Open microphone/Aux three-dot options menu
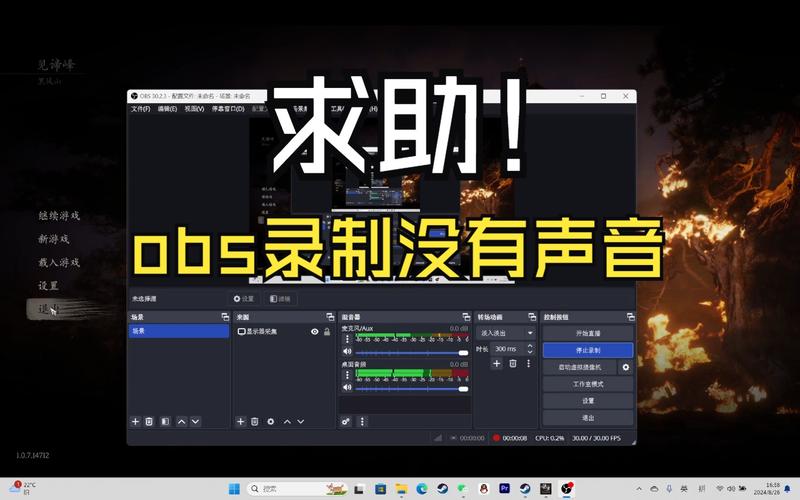The height and width of the screenshot is (500, 800). [347, 340]
